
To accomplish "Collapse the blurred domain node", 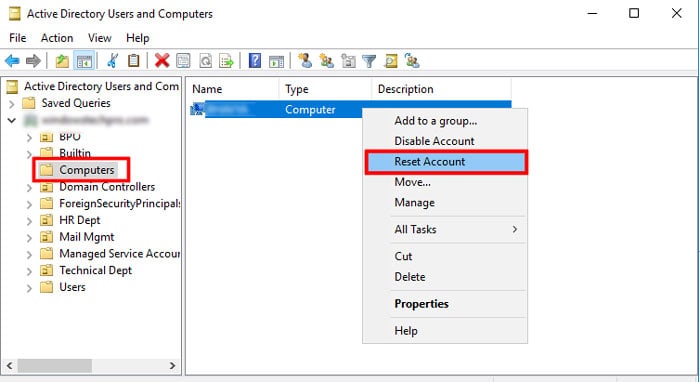I will 12,120.
